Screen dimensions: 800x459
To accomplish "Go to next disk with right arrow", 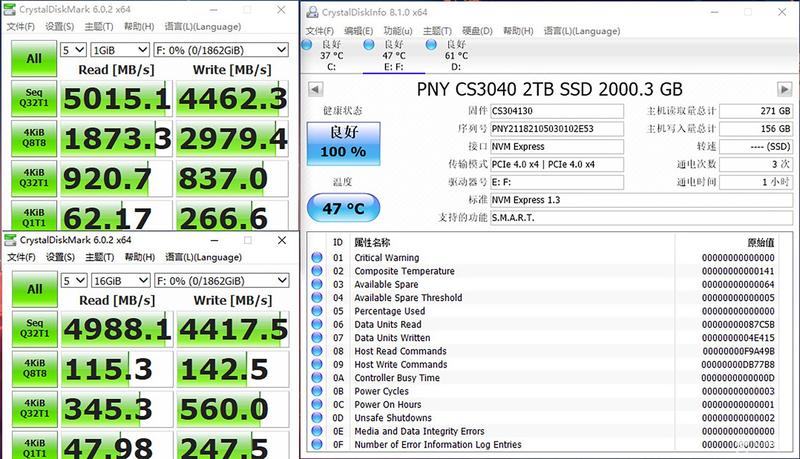I will click(784, 89).
